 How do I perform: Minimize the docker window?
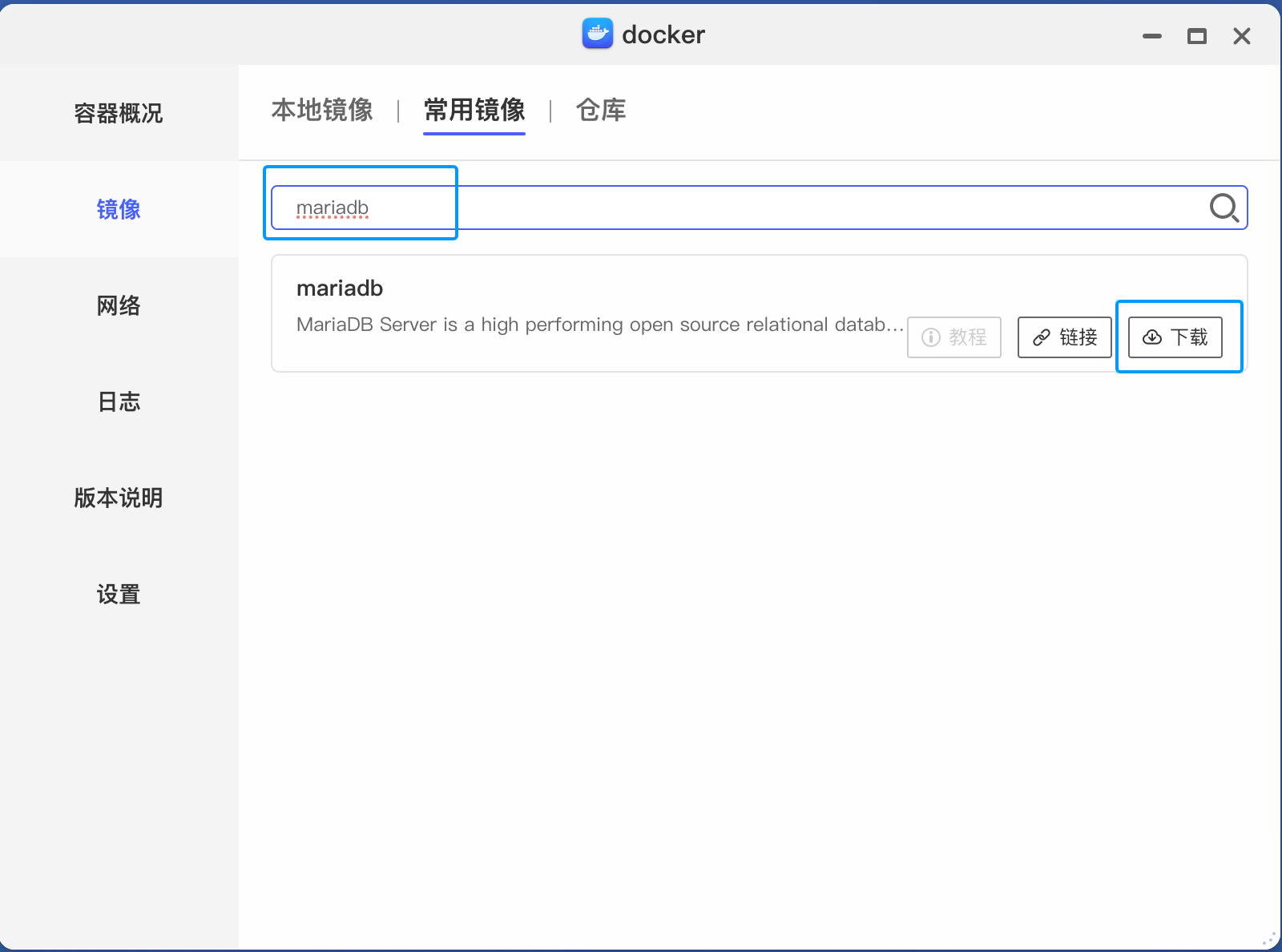click(x=1152, y=36)
